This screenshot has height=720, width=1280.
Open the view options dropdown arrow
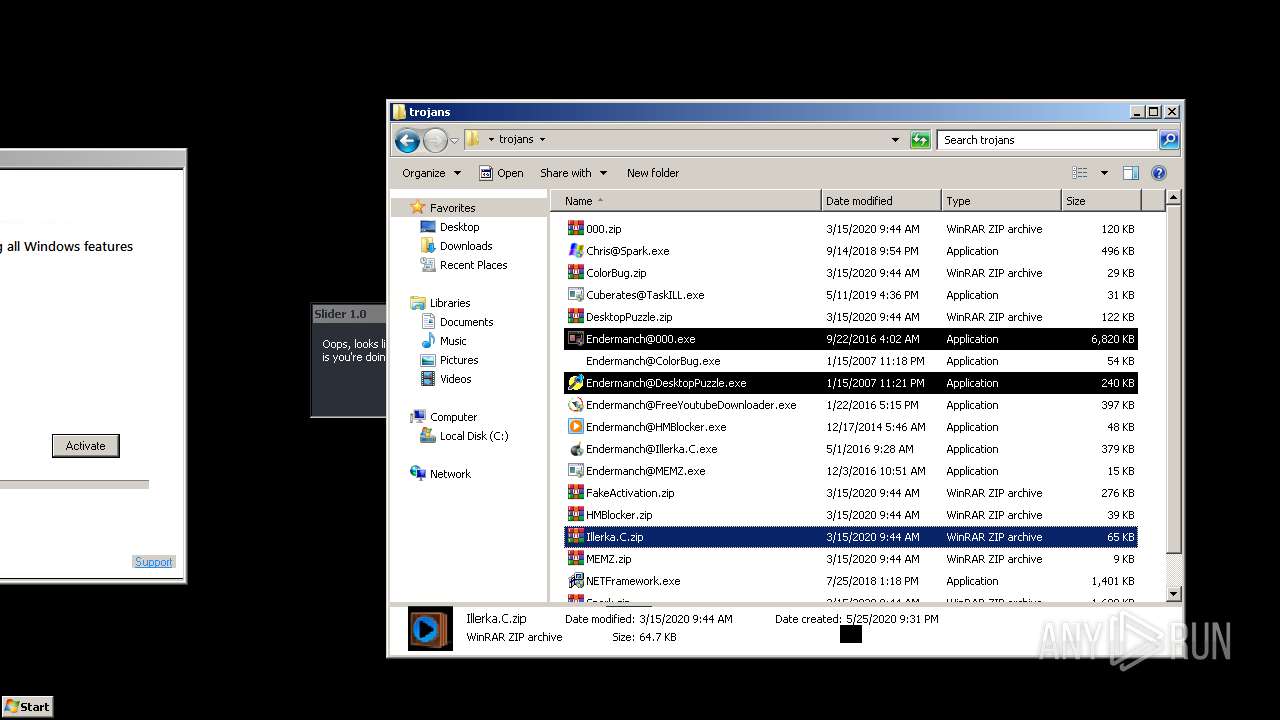1104,173
